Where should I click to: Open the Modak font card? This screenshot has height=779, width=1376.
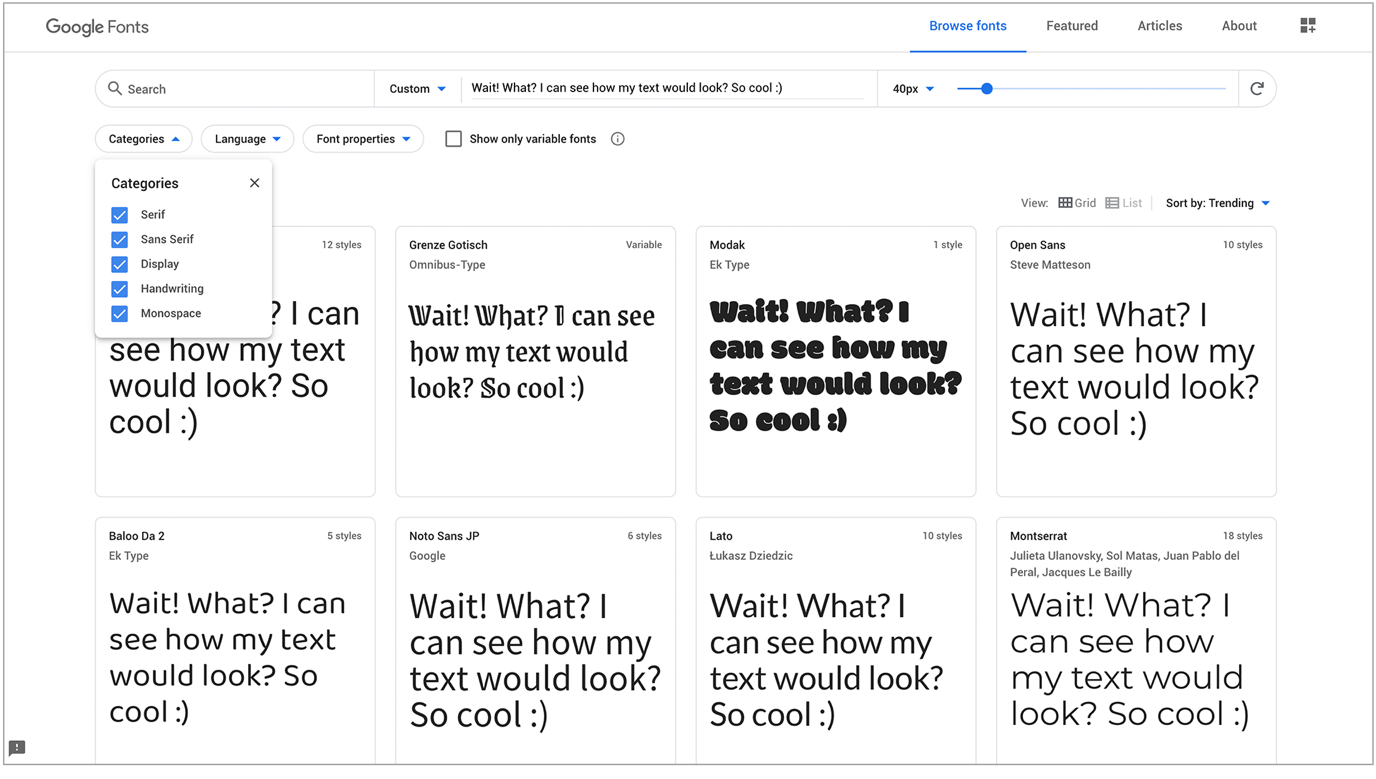[x=836, y=362]
